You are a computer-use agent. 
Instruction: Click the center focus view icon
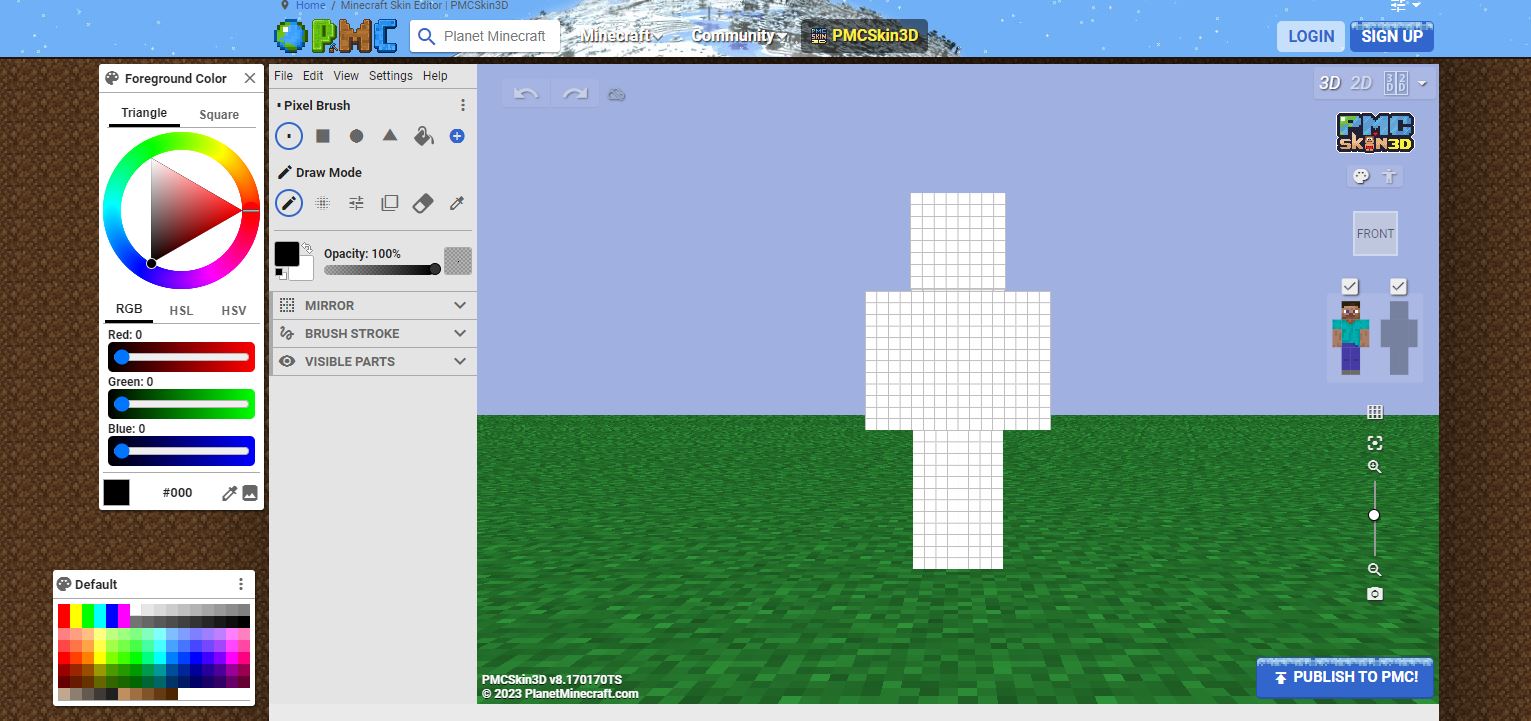coord(1375,443)
